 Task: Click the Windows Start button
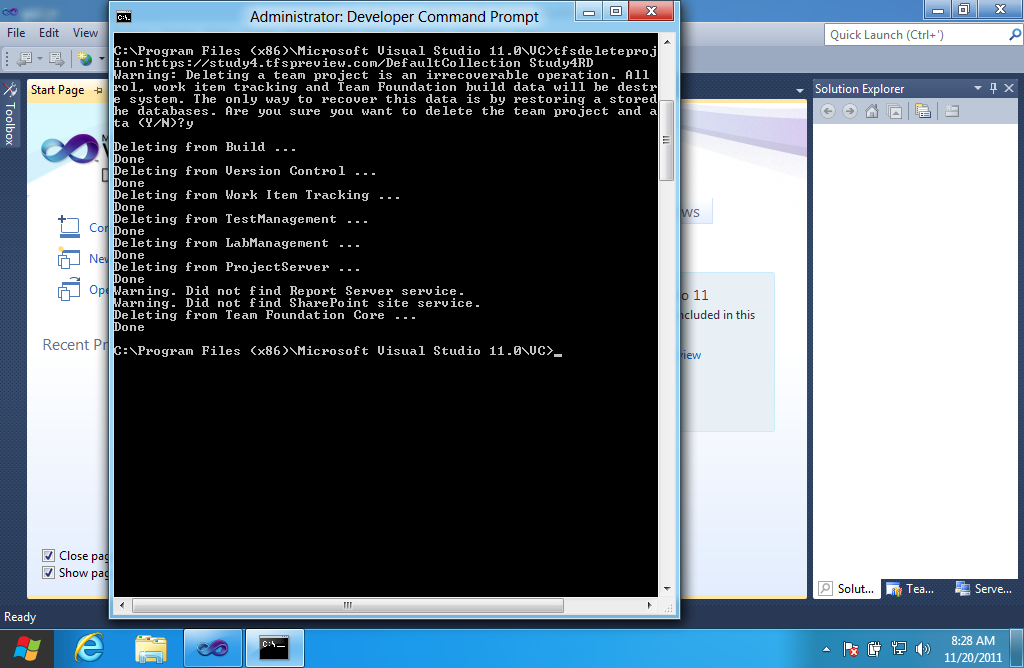pyautogui.click(x=27, y=648)
